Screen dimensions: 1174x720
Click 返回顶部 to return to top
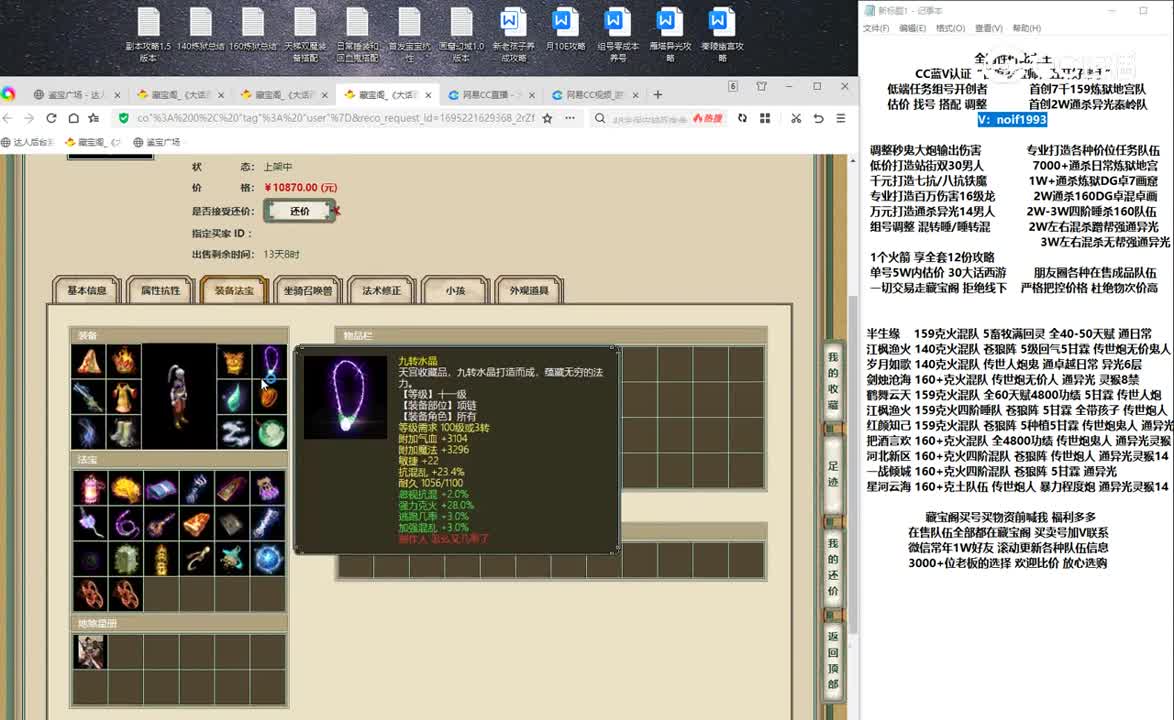click(x=833, y=660)
